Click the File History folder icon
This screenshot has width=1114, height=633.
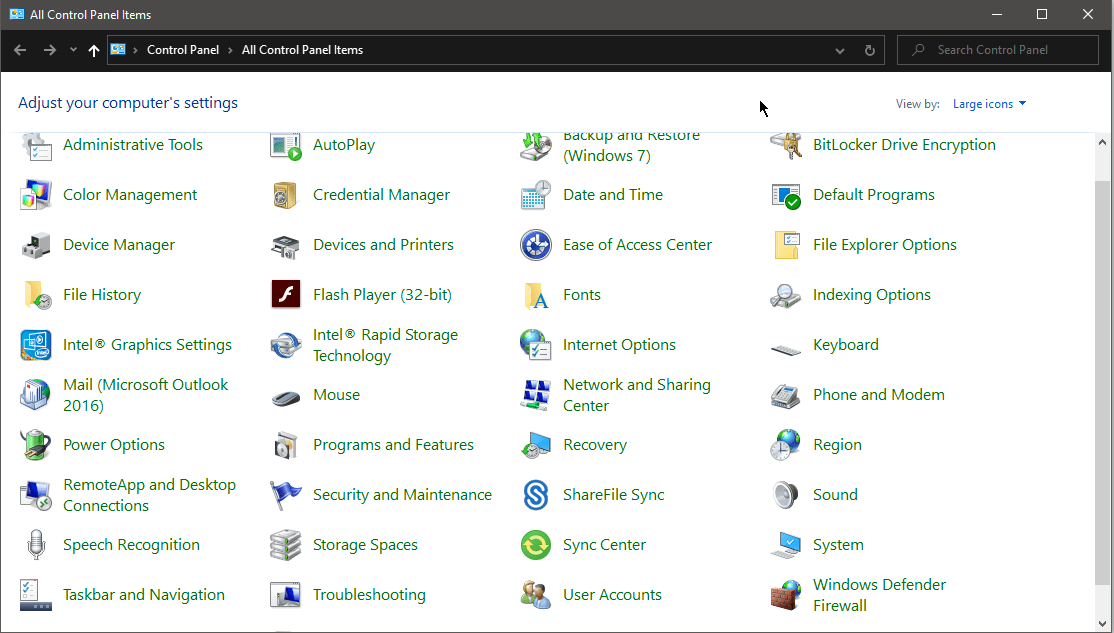coord(36,295)
